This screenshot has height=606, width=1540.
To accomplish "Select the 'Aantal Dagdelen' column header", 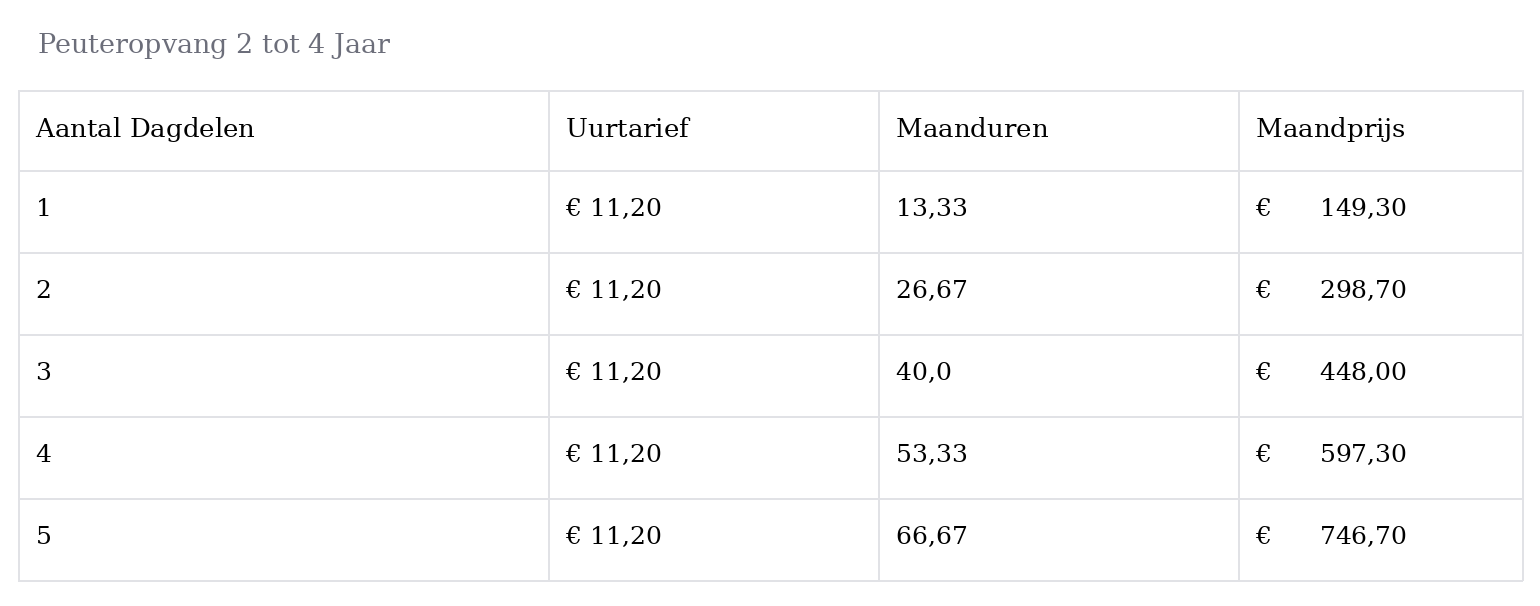I will [284, 131].
